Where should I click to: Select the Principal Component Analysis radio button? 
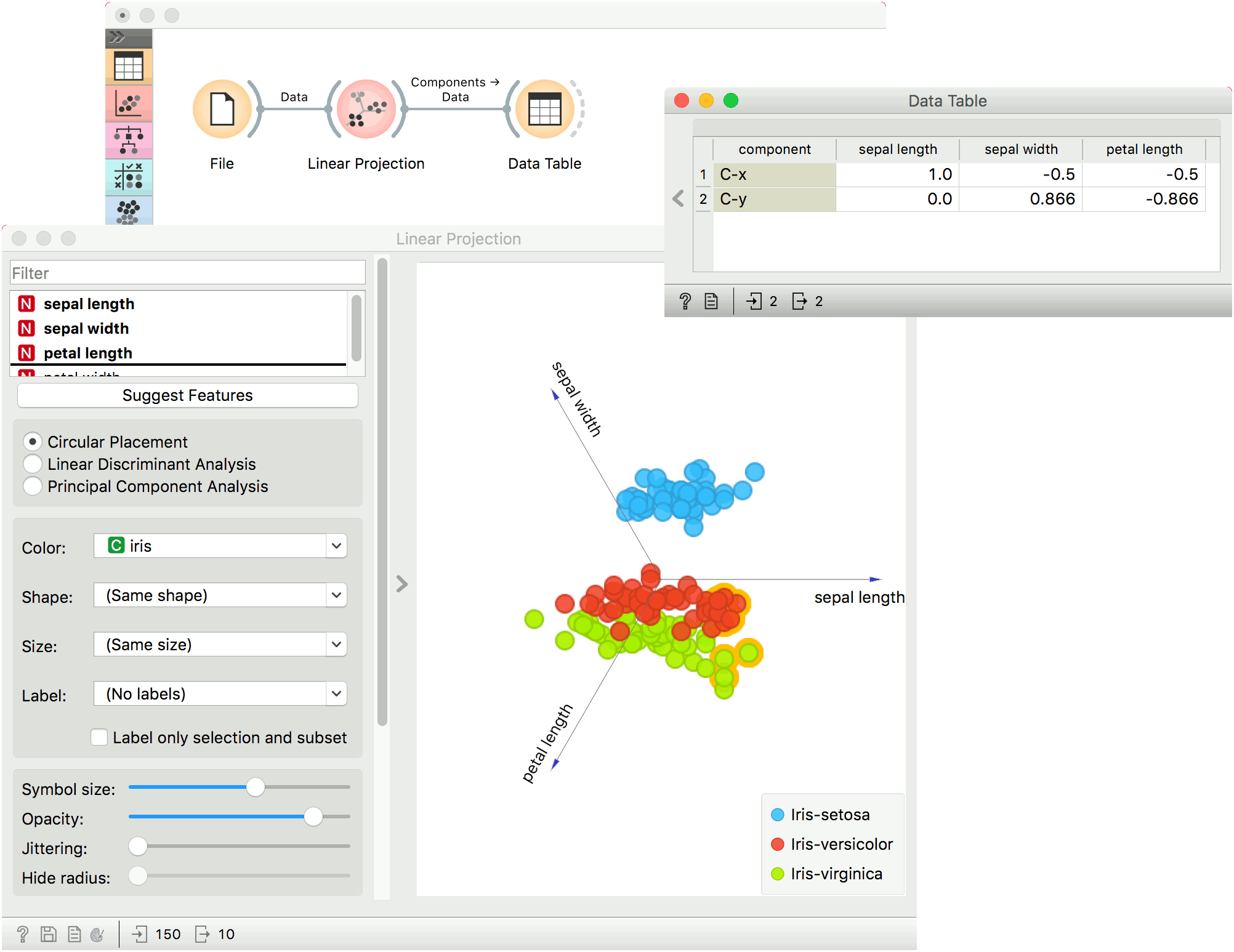(x=33, y=486)
